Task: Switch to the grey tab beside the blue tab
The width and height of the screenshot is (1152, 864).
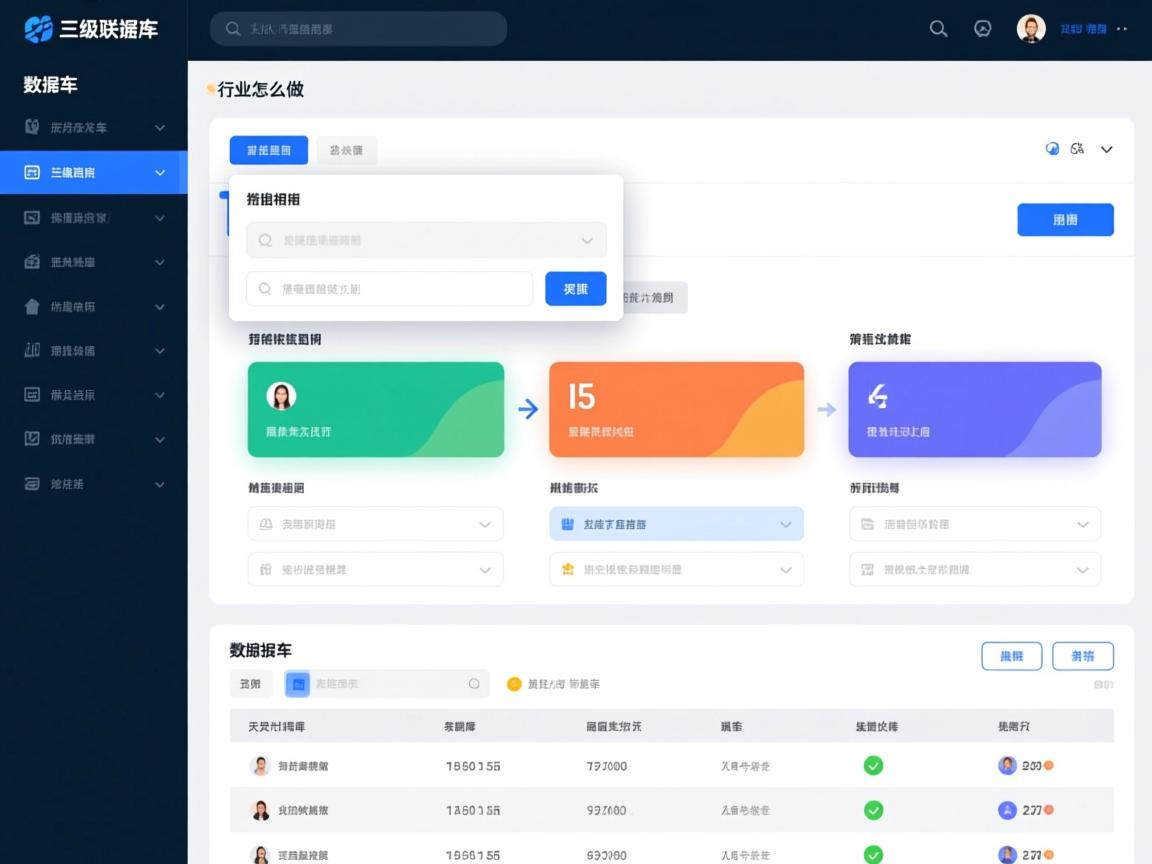Action: [346, 150]
